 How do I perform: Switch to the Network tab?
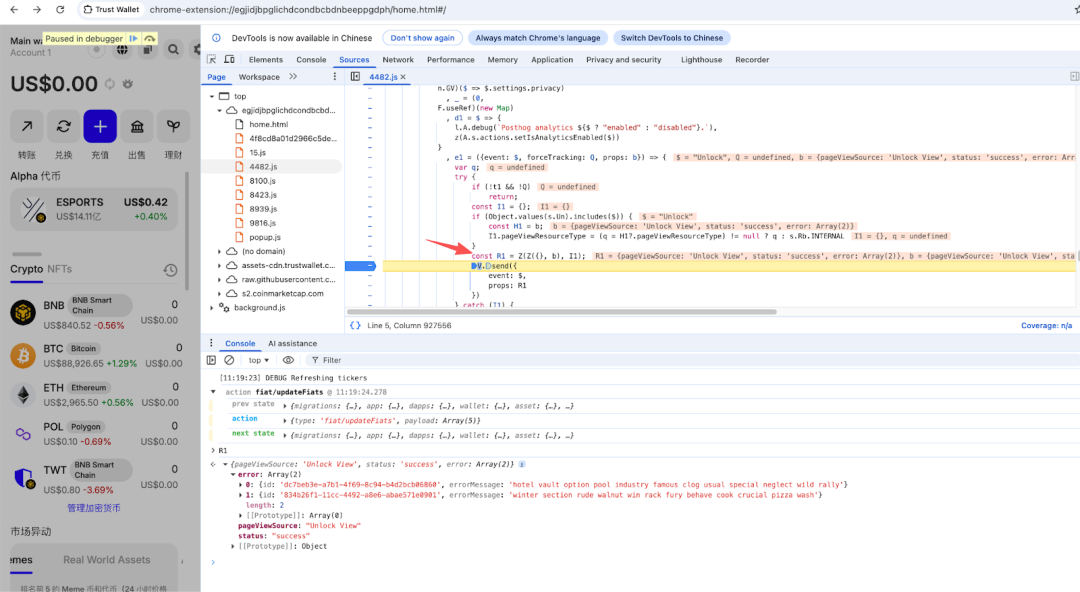click(398, 60)
